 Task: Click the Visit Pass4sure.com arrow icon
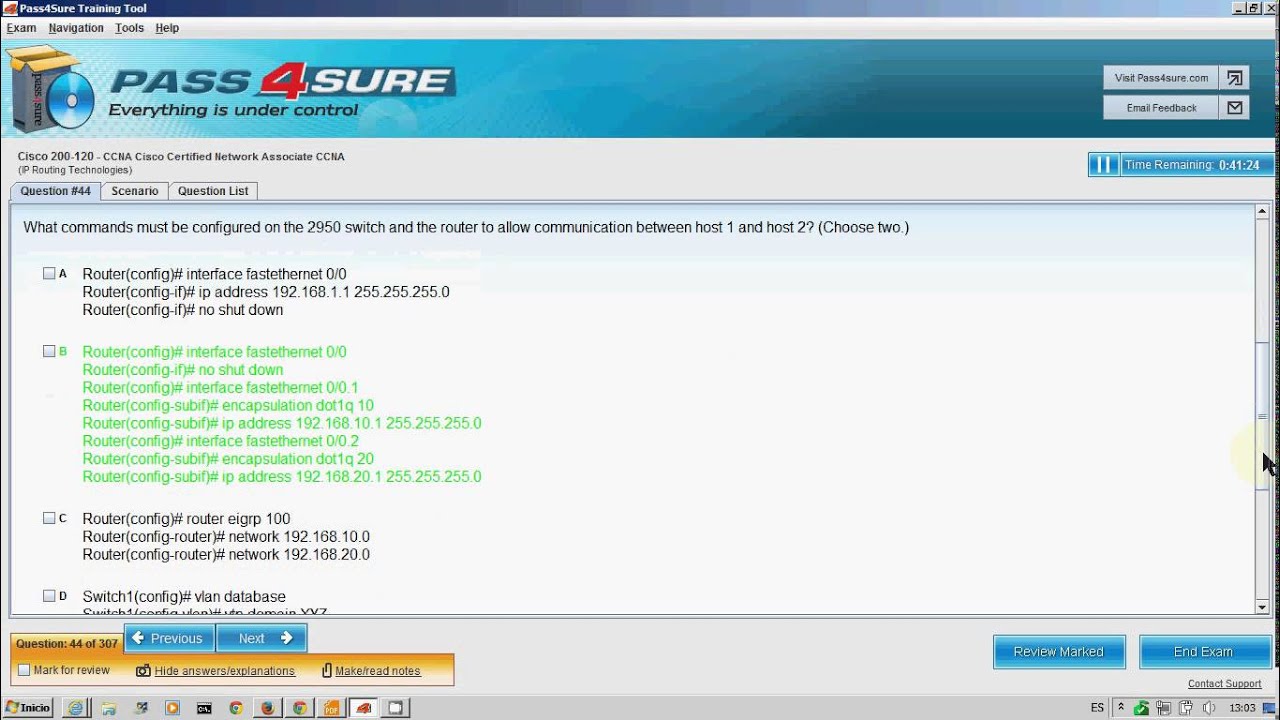[1234, 78]
